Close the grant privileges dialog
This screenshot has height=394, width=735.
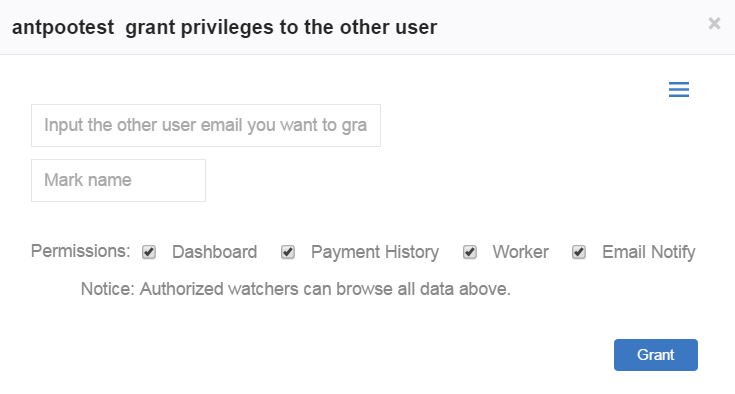(x=714, y=23)
